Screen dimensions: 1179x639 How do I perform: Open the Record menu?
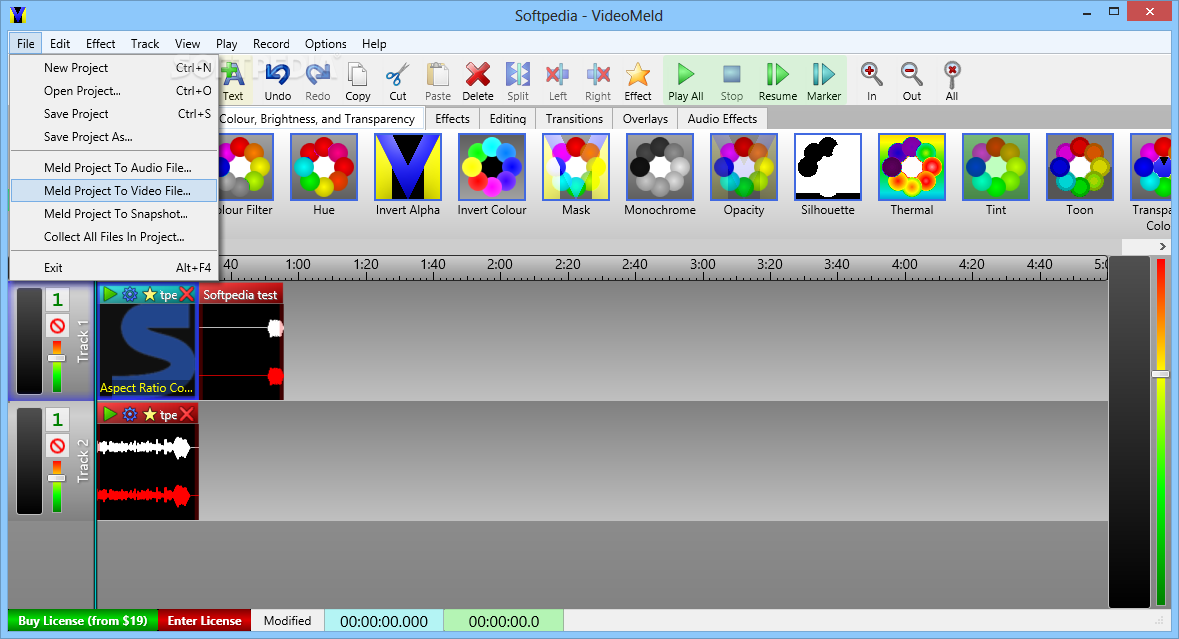click(271, 44)
